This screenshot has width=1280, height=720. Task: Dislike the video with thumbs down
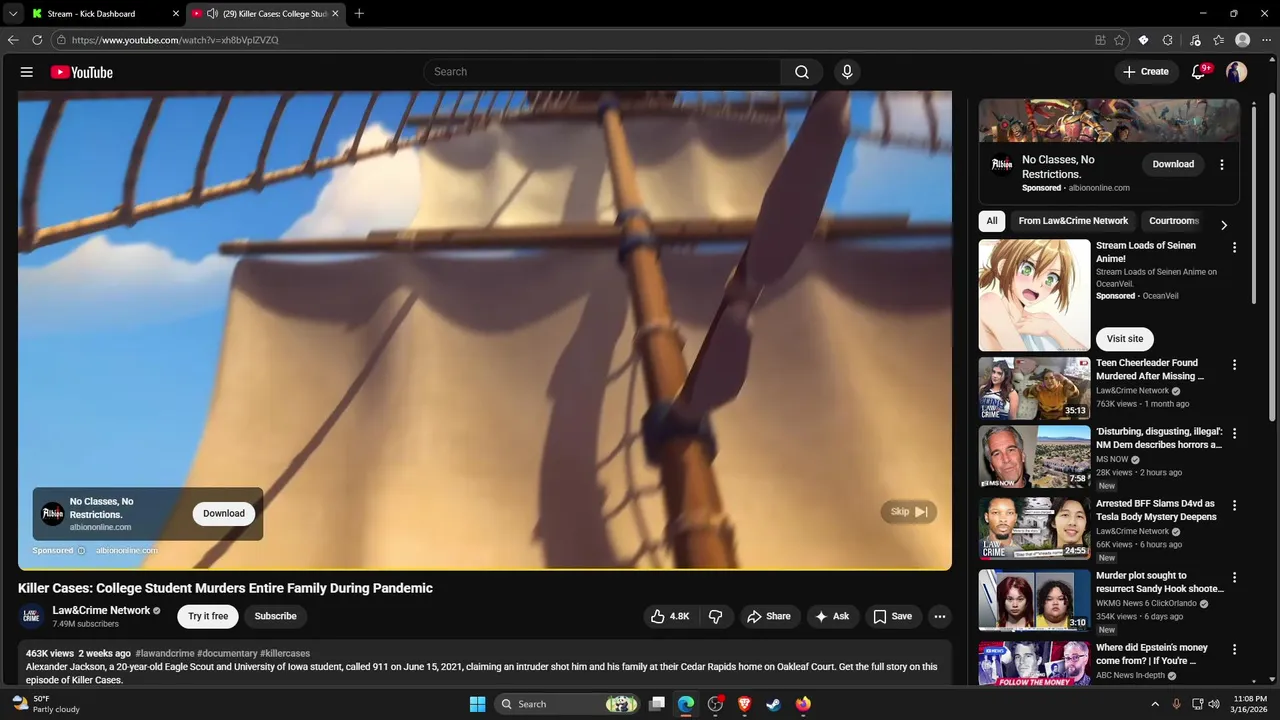tap(715, 617)
